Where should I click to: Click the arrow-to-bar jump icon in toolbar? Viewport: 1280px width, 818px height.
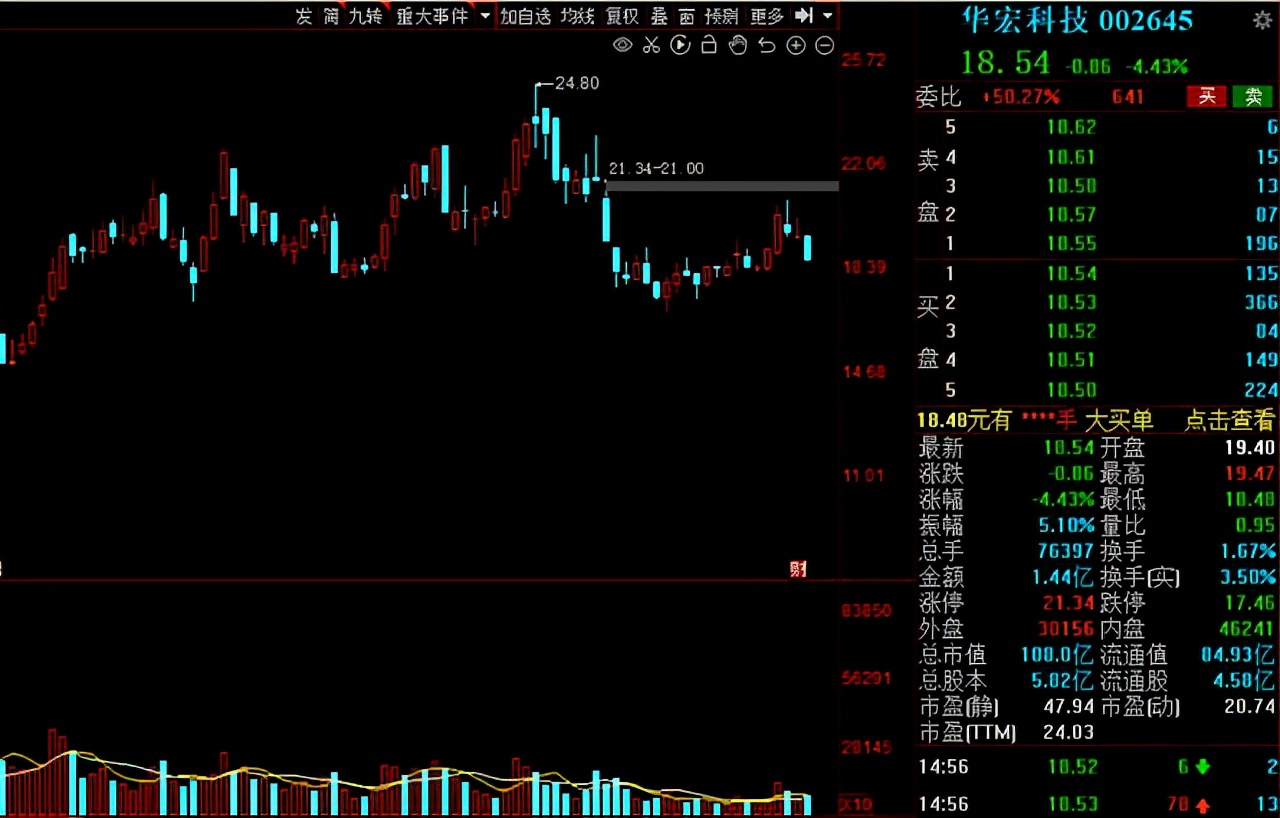point(803,16)
